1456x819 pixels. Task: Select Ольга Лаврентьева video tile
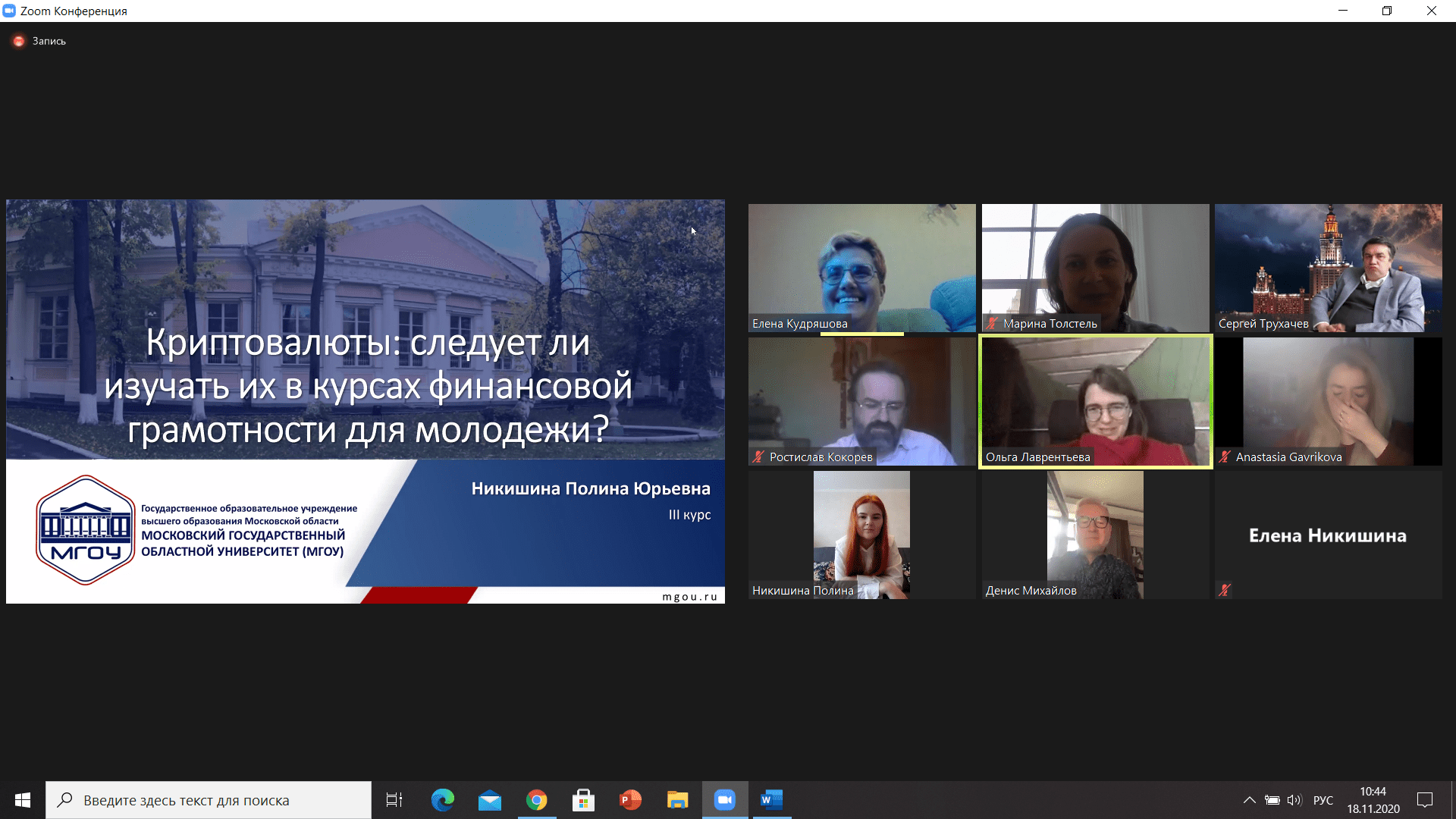click(x=1096, y=401)
